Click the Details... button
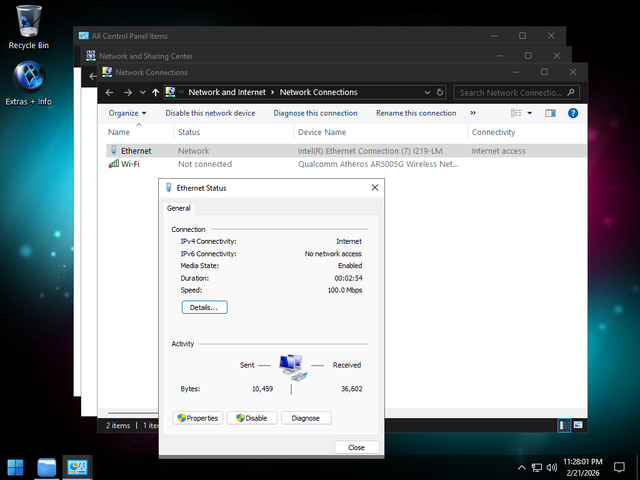This screenshot has height=480, width=640. click(204, 307)
